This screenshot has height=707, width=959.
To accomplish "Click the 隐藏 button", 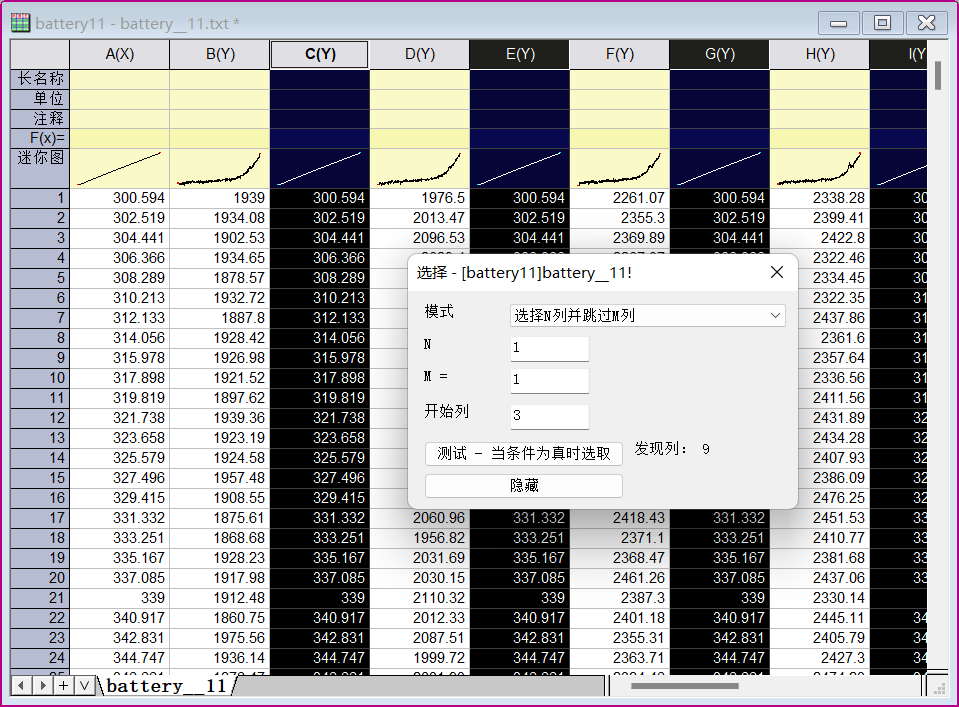I will pos(524,485).
